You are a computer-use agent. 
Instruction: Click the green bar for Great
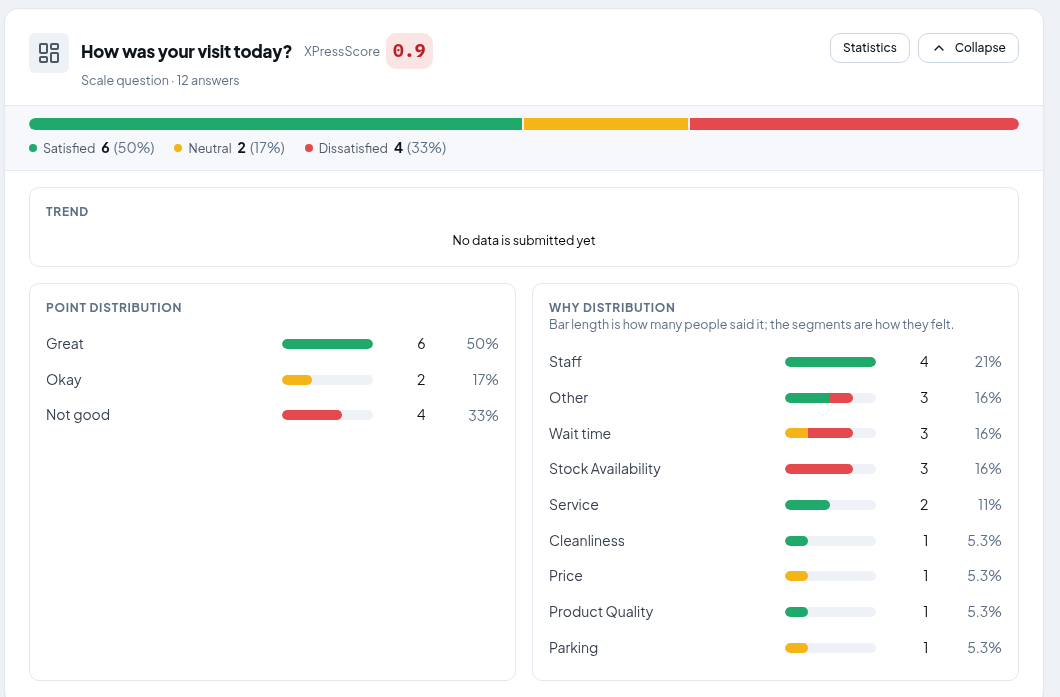327,344
